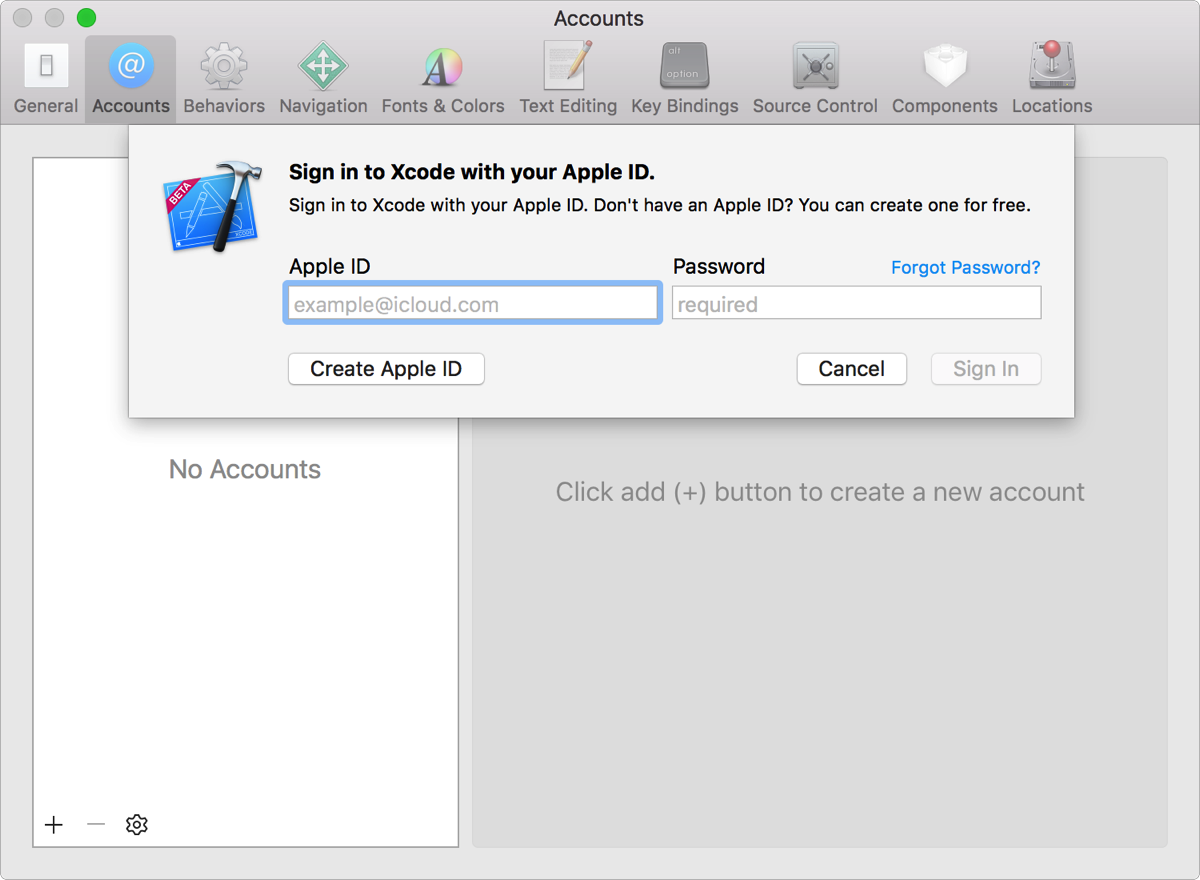Click the add (+) account button

(x=54, y=824)
